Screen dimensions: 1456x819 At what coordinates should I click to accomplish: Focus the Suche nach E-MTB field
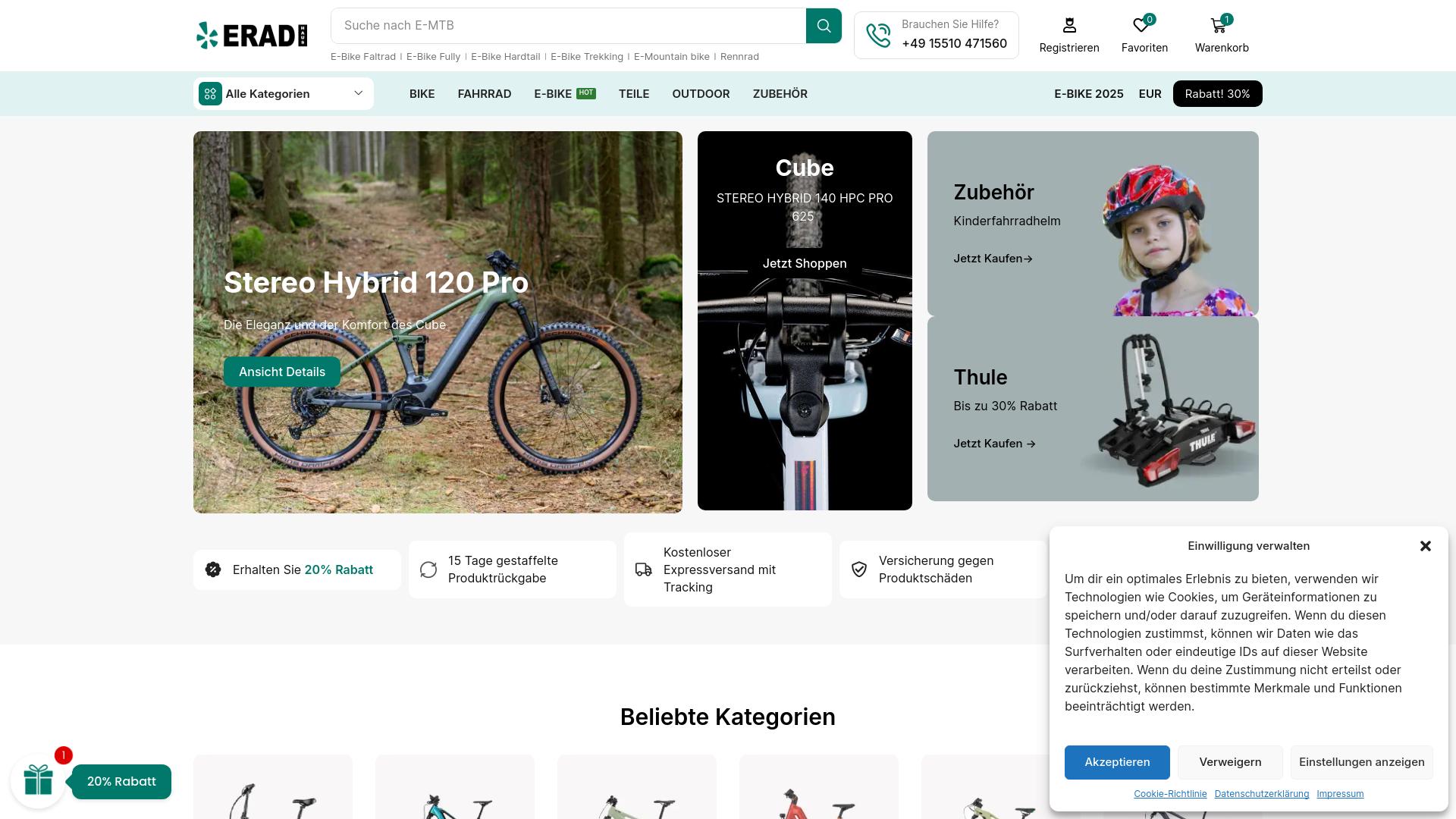coord(568,26)
